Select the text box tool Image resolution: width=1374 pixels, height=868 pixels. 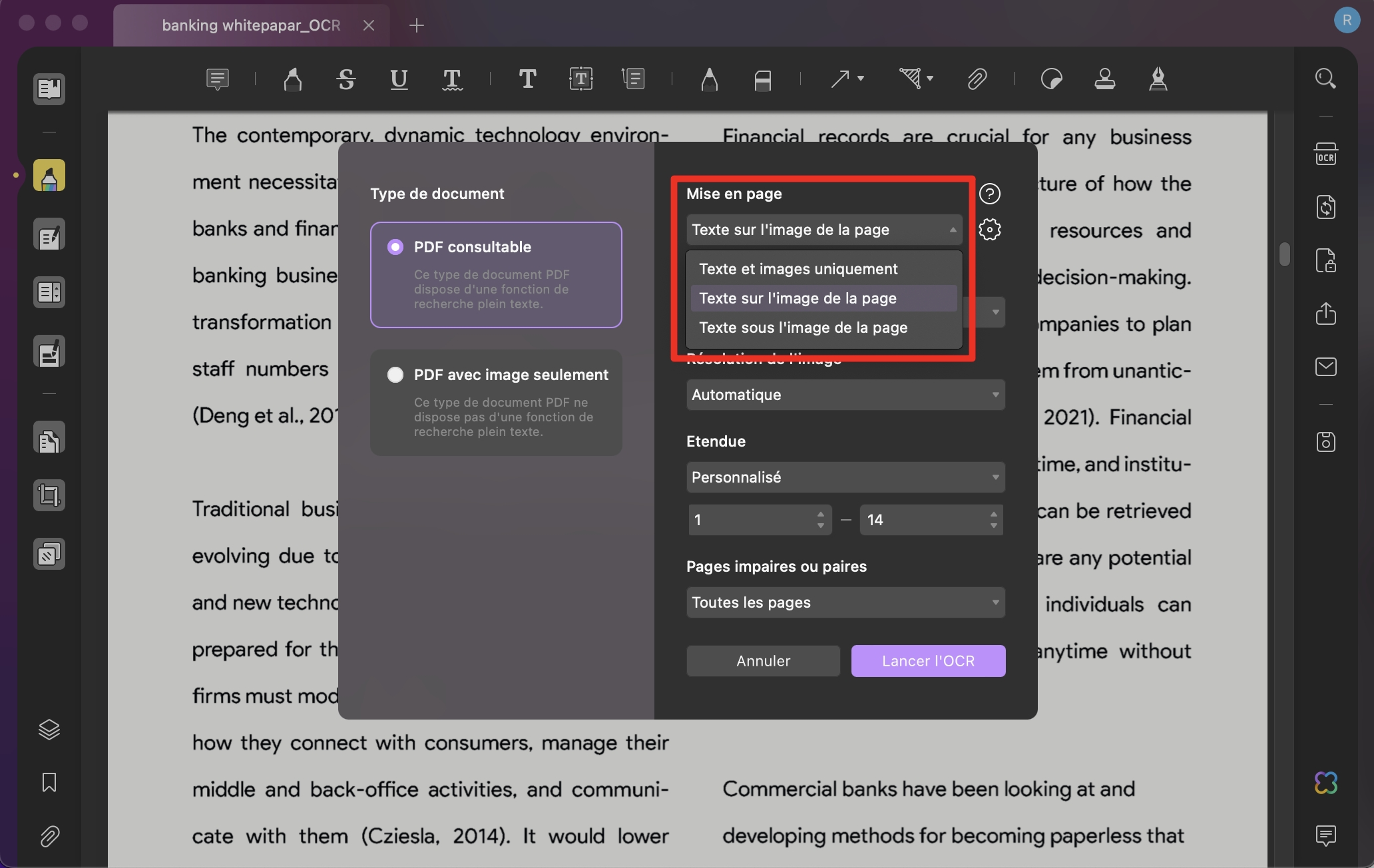pyautogui.click(x=580, y=79)
